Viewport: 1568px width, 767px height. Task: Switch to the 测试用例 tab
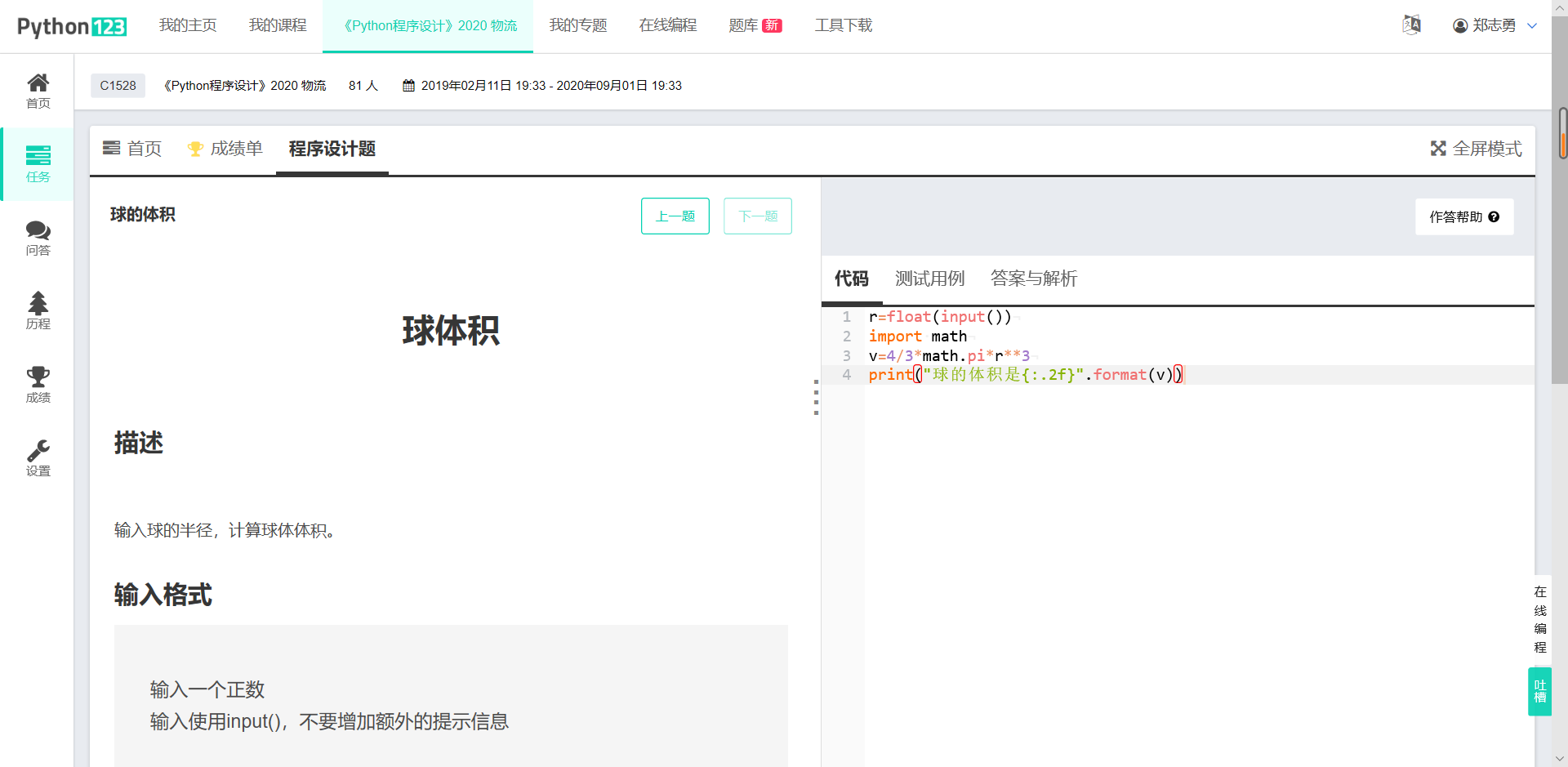point(930,279)
